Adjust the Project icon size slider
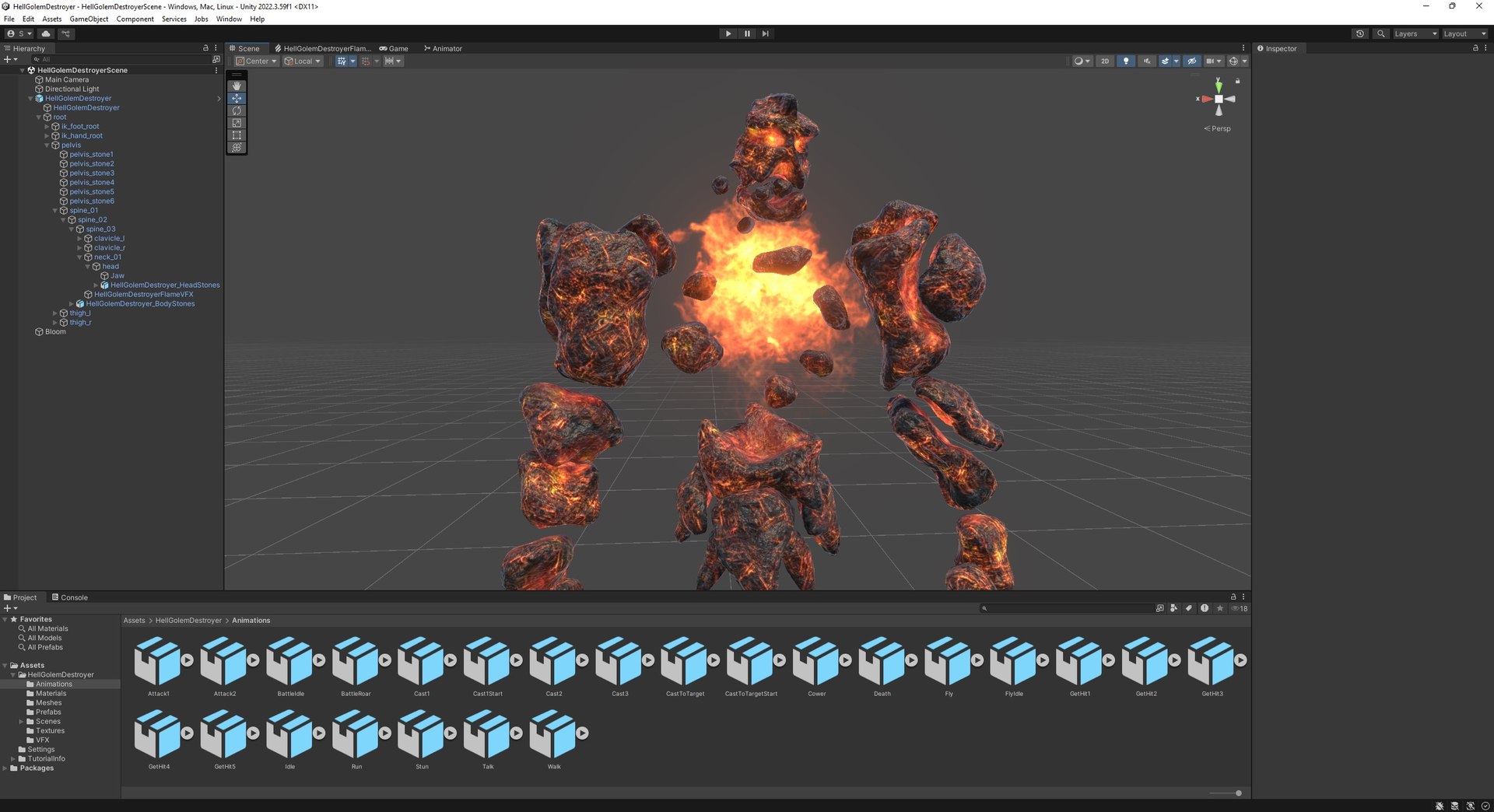The height and width of the screenshot is (812, 1494). pyautogui.click(x=1226, y=793)
